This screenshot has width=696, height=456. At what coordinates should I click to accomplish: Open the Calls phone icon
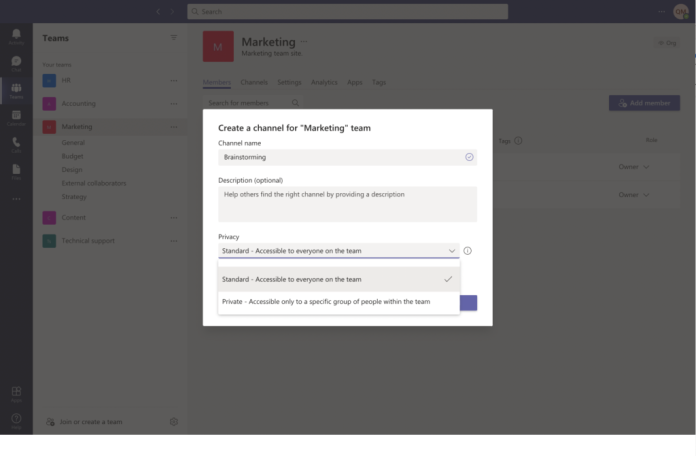pos(16,144)
